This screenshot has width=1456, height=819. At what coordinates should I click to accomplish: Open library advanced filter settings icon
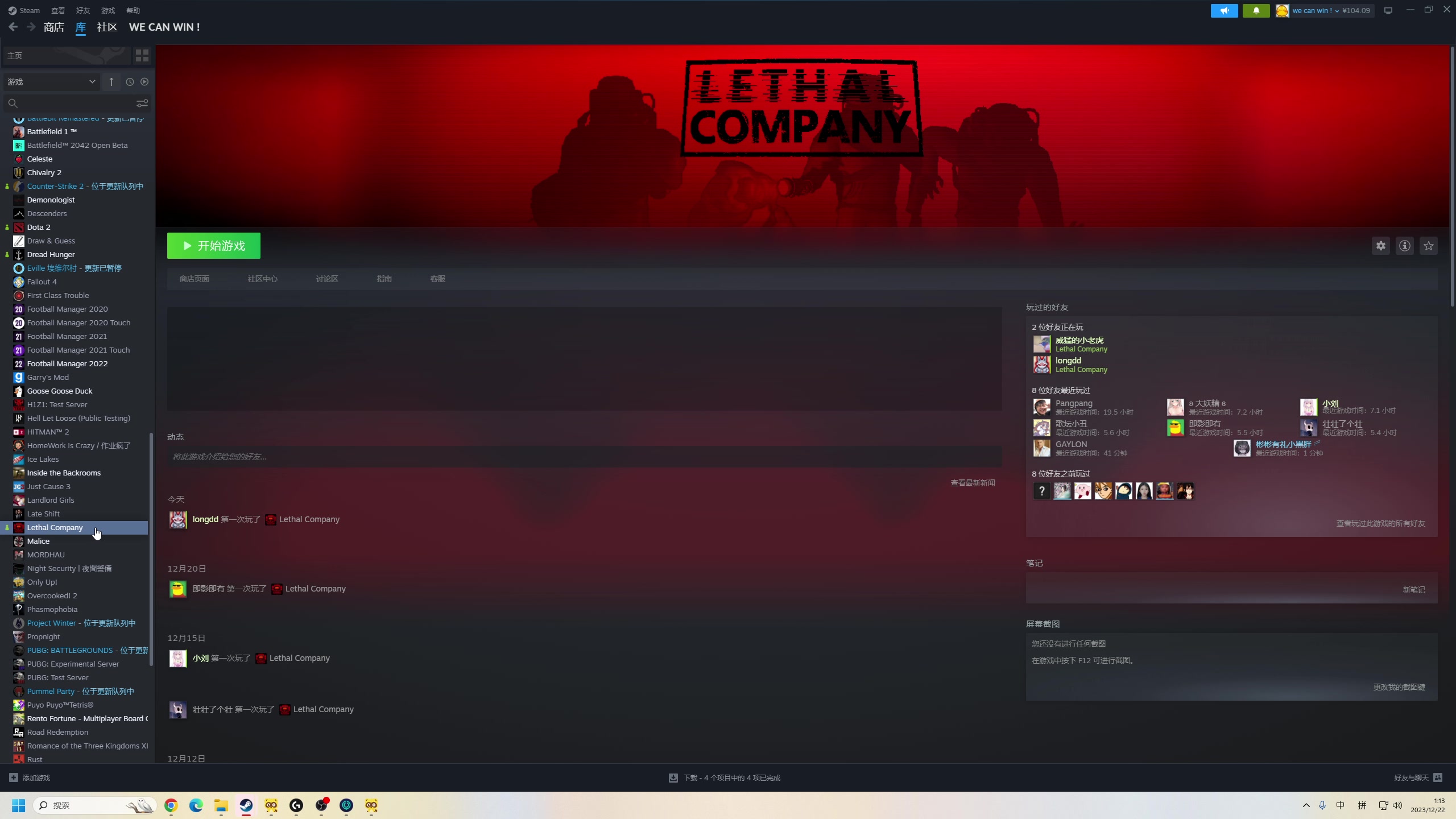point(142,103)
